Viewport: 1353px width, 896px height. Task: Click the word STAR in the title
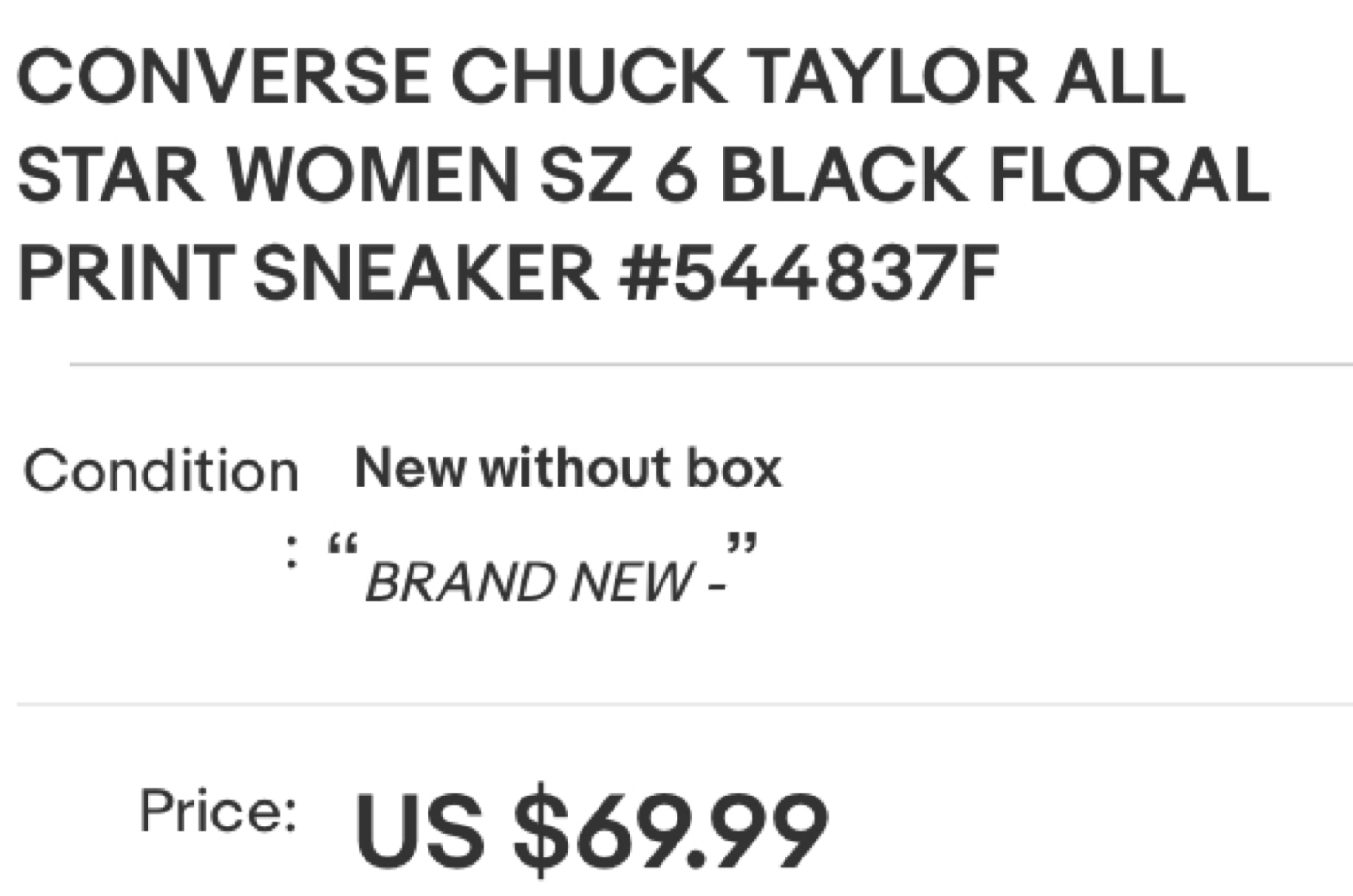coord(111,175)
